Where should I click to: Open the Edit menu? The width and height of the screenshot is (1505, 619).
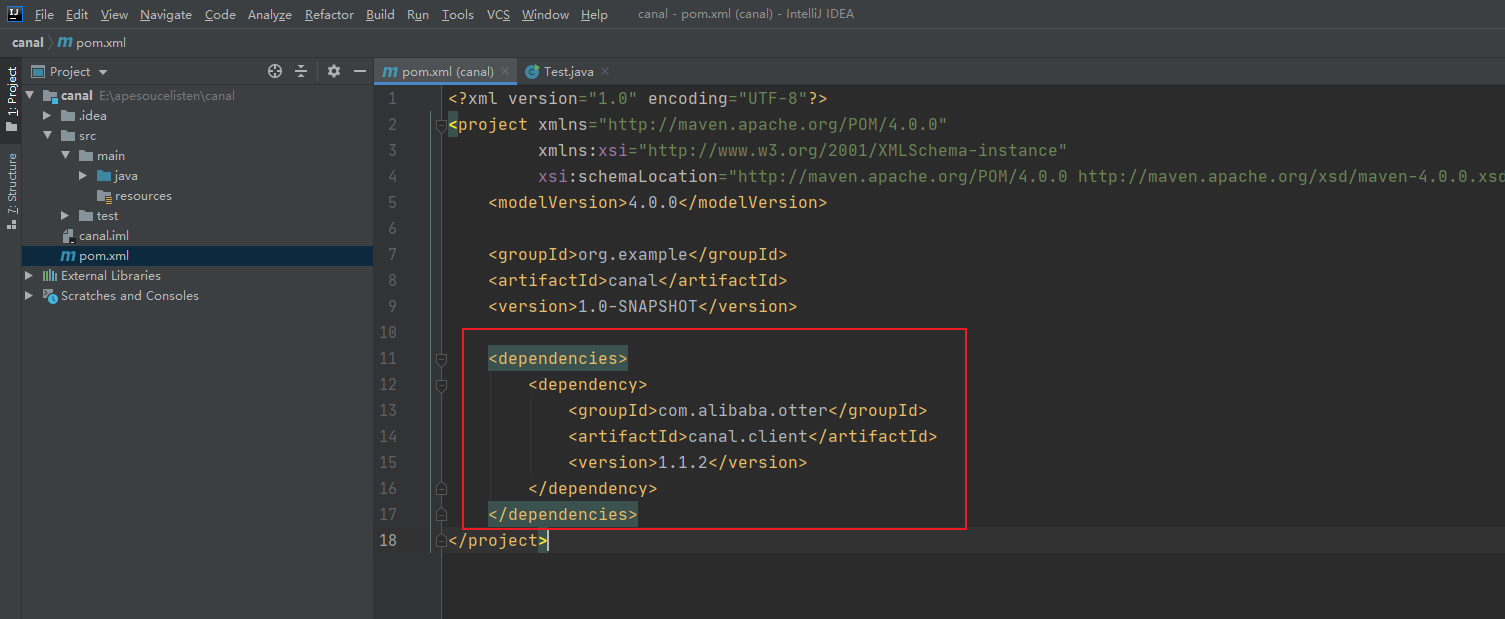click(x=77, y=15)
